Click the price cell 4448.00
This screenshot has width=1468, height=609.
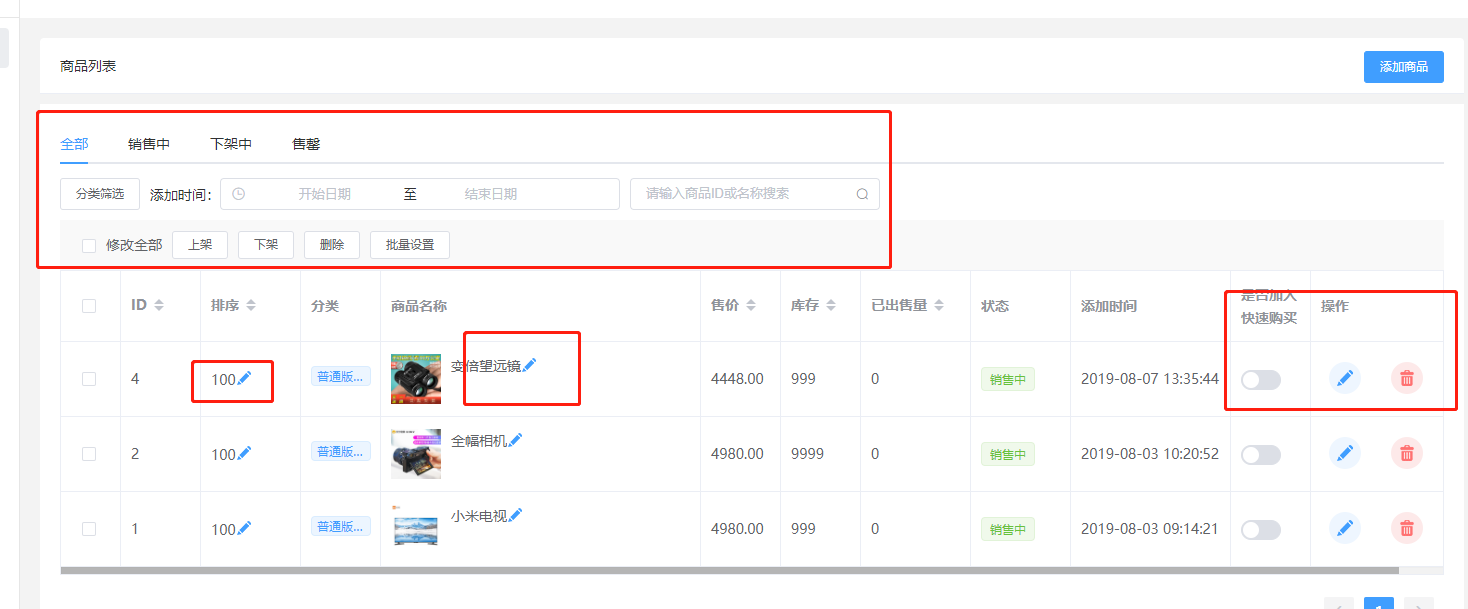coord(737,379)
